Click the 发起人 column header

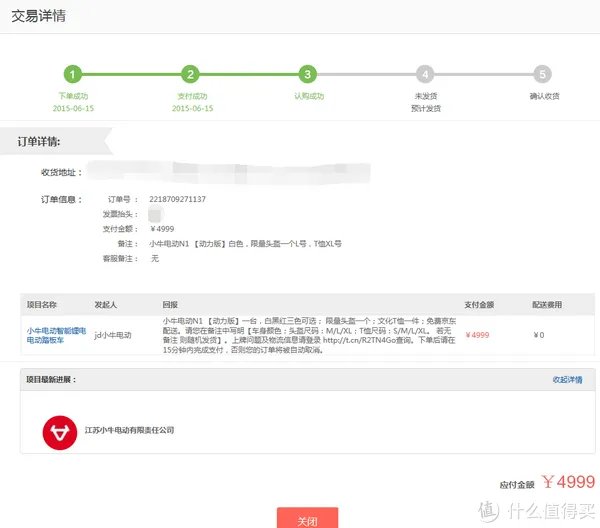click(x=106, y=305)
